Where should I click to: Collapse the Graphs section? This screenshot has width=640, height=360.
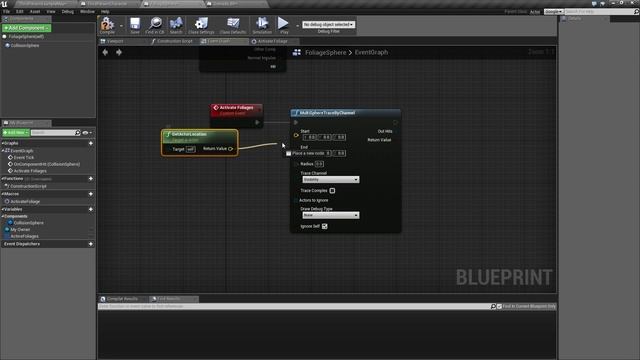tap(2, 143)
